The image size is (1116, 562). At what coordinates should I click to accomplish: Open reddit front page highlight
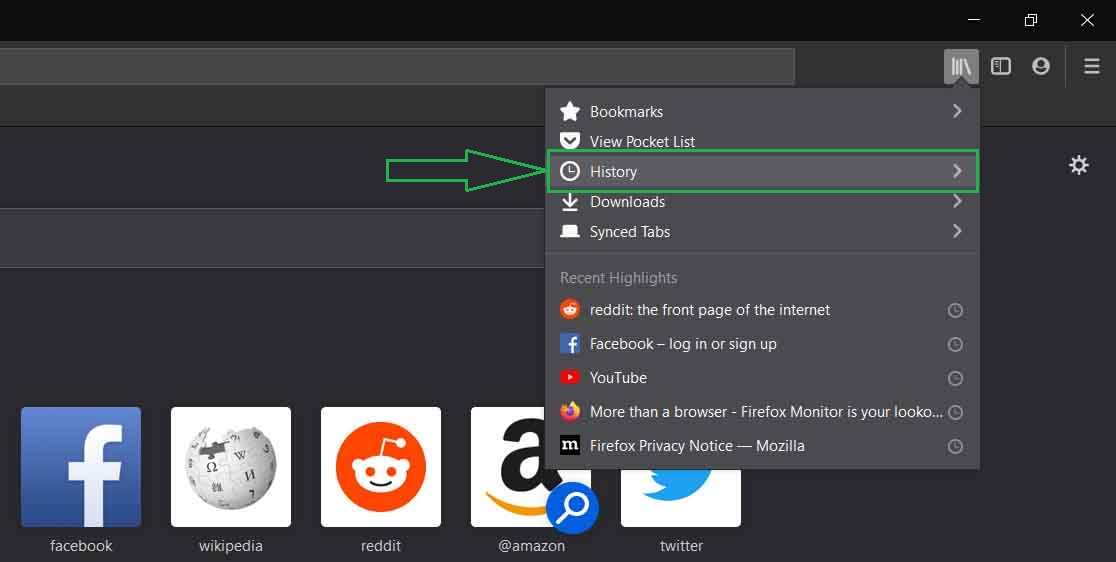709,310
